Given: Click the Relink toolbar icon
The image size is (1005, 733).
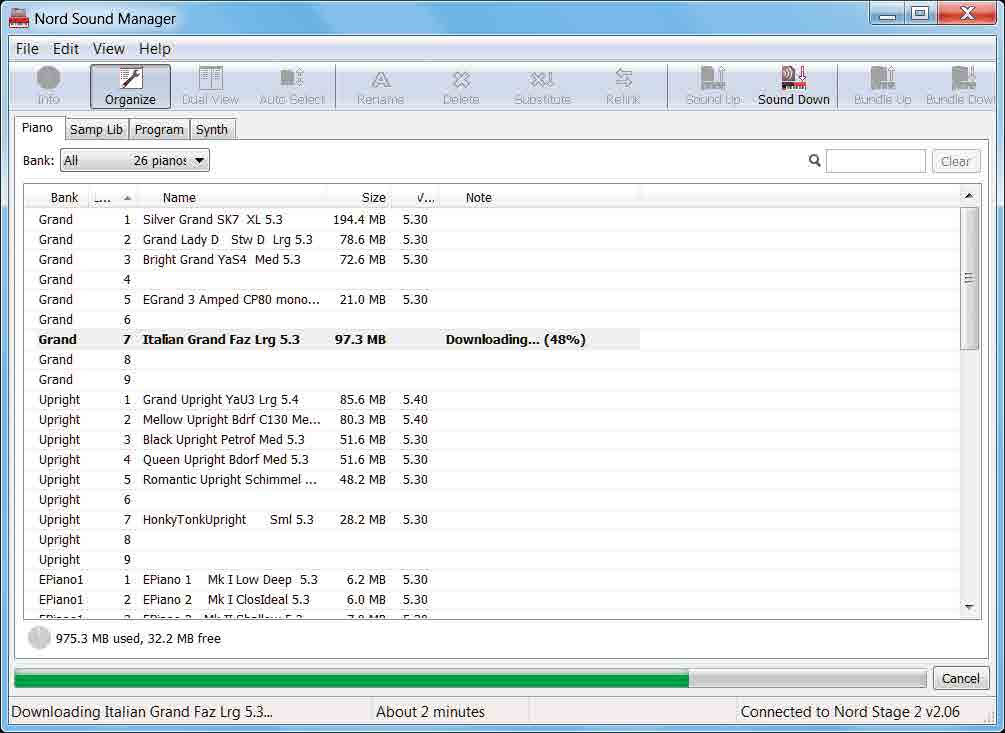Looking at the screenshot, I should tap(623, 86).
